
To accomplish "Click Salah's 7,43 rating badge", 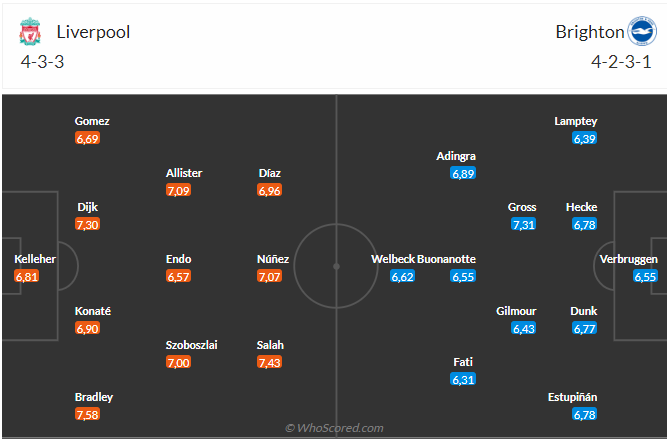I will coord(270,362).
